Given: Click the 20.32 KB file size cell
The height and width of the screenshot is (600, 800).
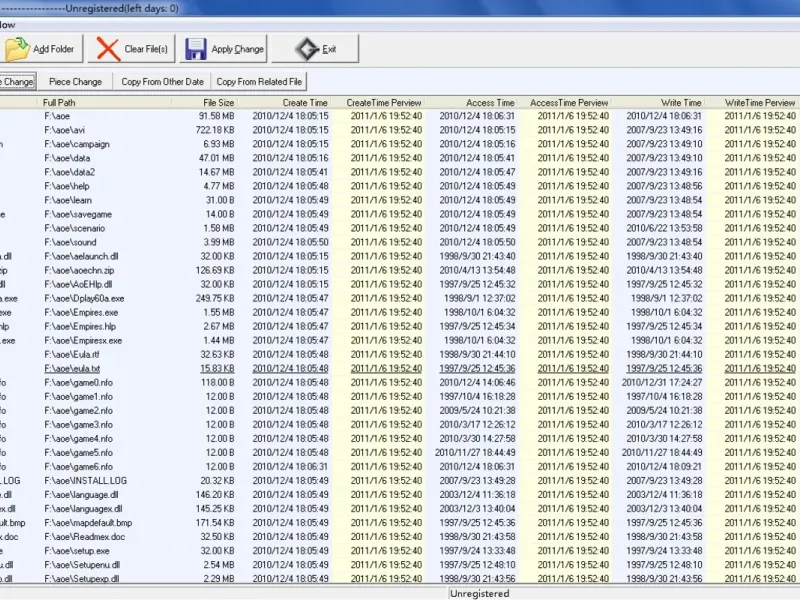Looking at the screenshot, I should (217, 481).
